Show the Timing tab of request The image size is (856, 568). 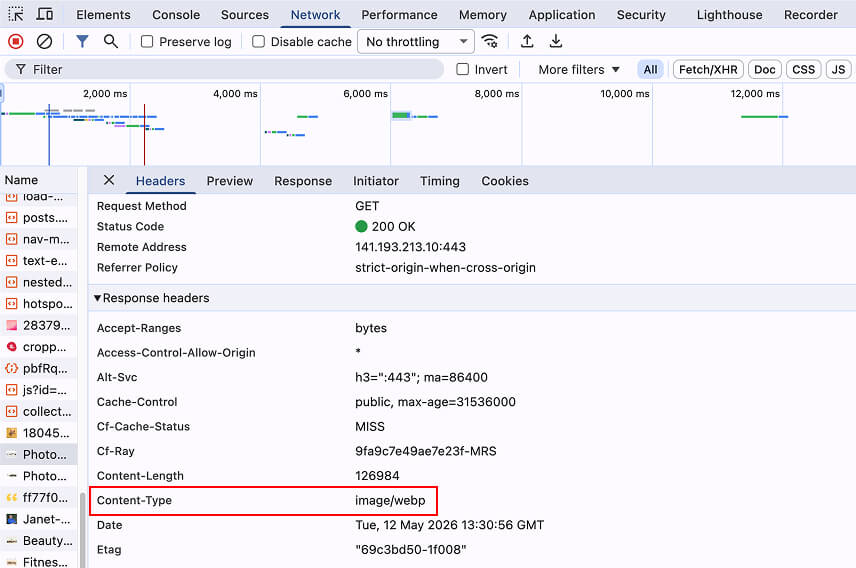(x=439, y=181)
